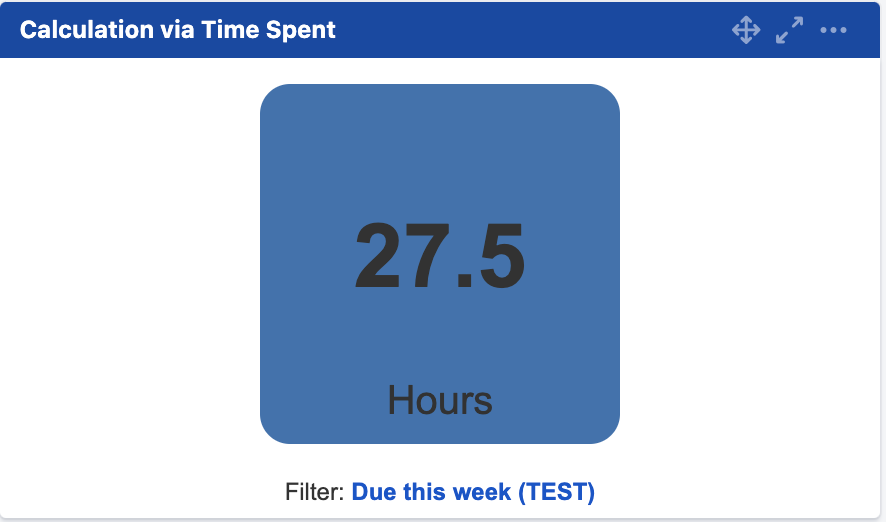Click the digit 5 after the decimal
This screenshot has height=522, width=886.
(497, 257)
